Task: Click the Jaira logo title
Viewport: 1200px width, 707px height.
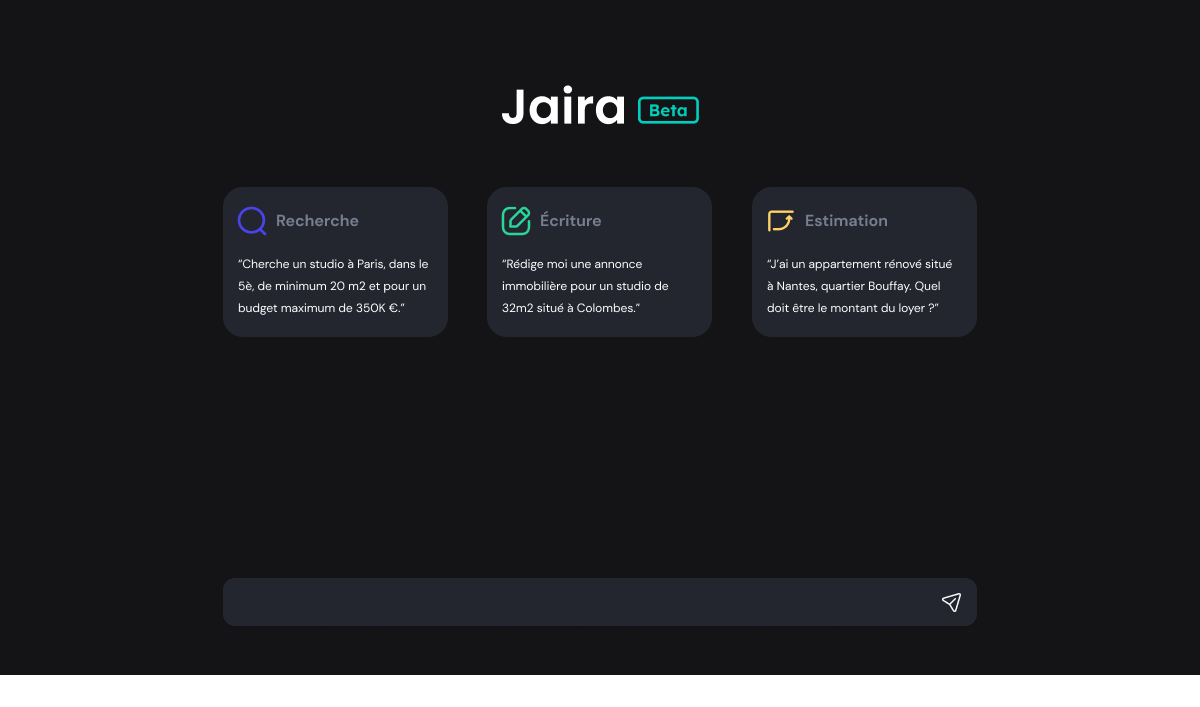Action: (563, 106)
